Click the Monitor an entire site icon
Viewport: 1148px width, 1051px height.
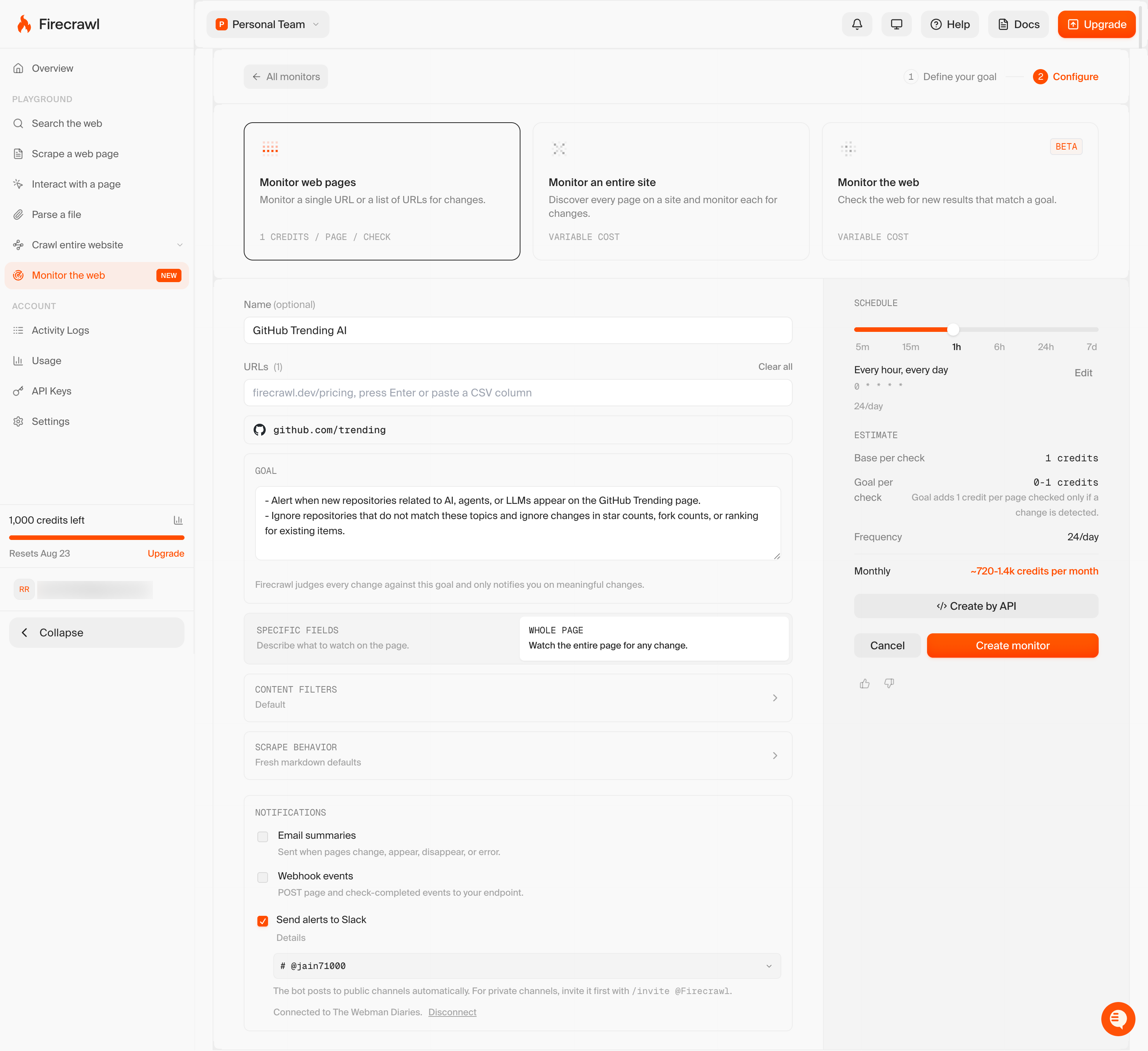(x=559, y=149)
